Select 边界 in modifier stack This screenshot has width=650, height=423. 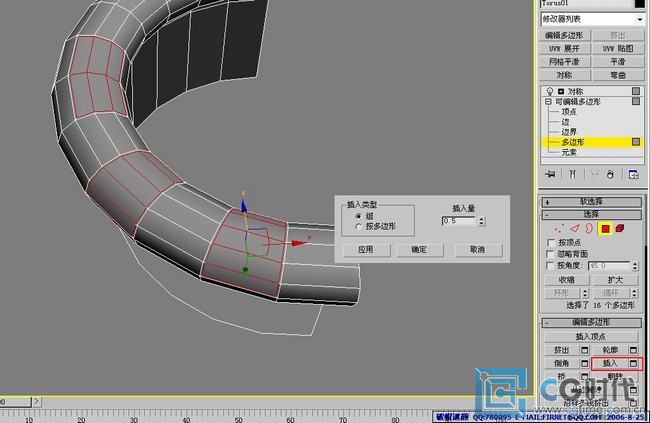pos(569,132)
